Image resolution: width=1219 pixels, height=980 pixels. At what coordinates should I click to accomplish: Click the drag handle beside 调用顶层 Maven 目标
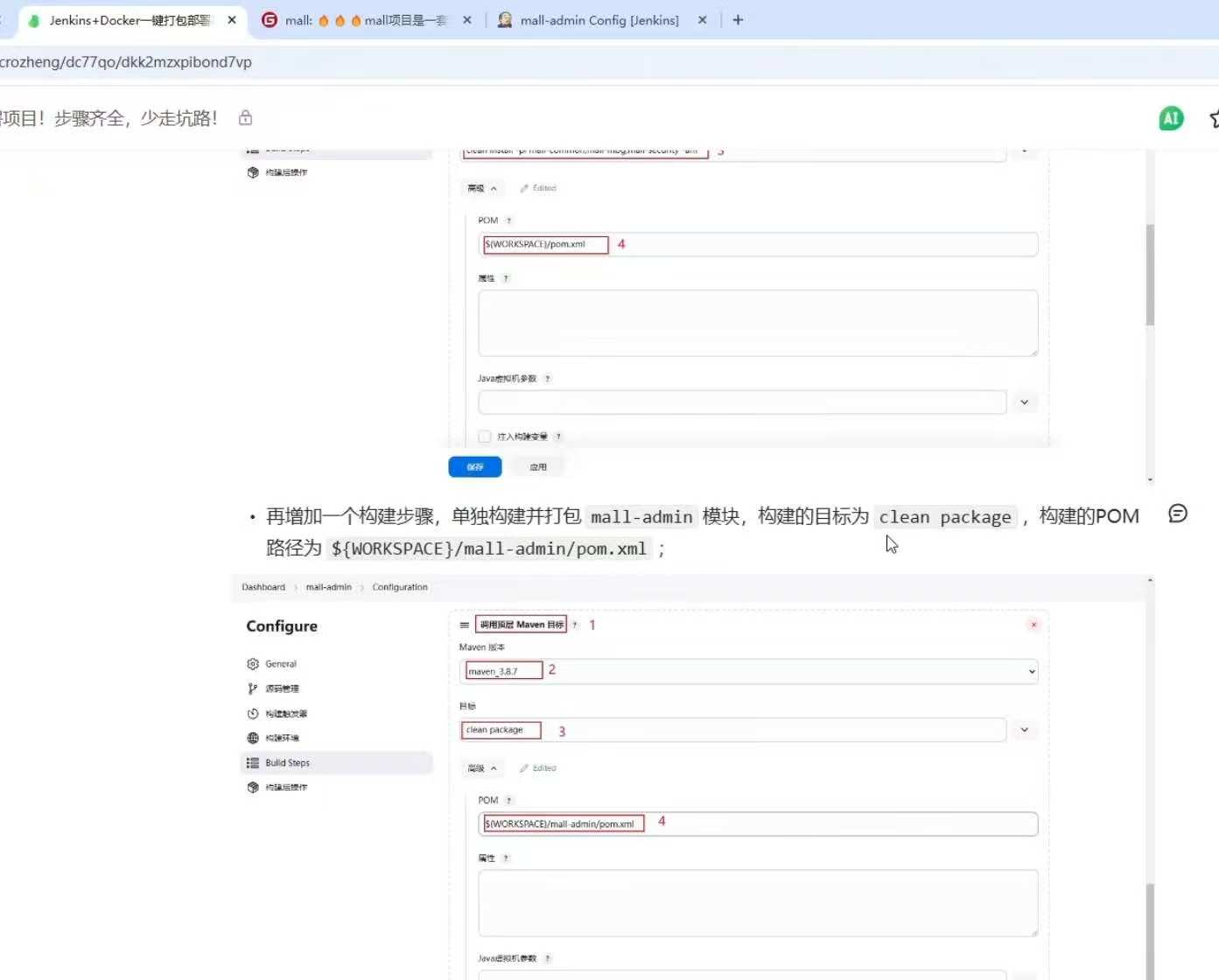465,625
